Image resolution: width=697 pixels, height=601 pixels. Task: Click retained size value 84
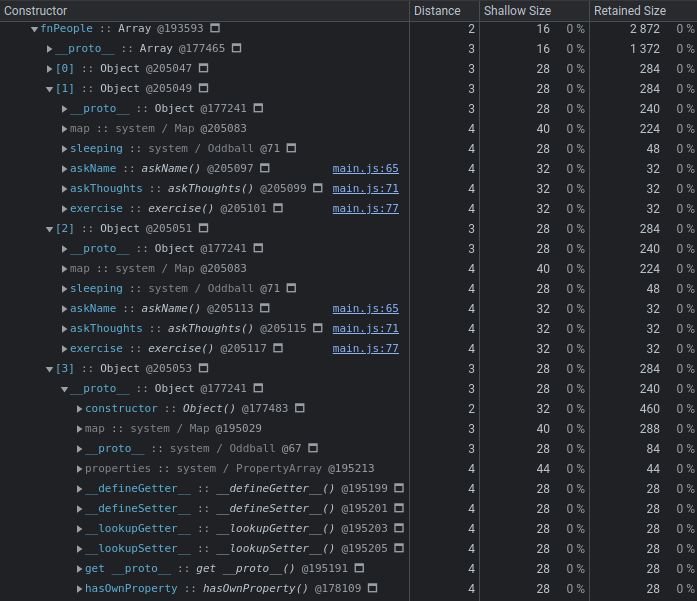pyautogui.click(x=653, y=449)
